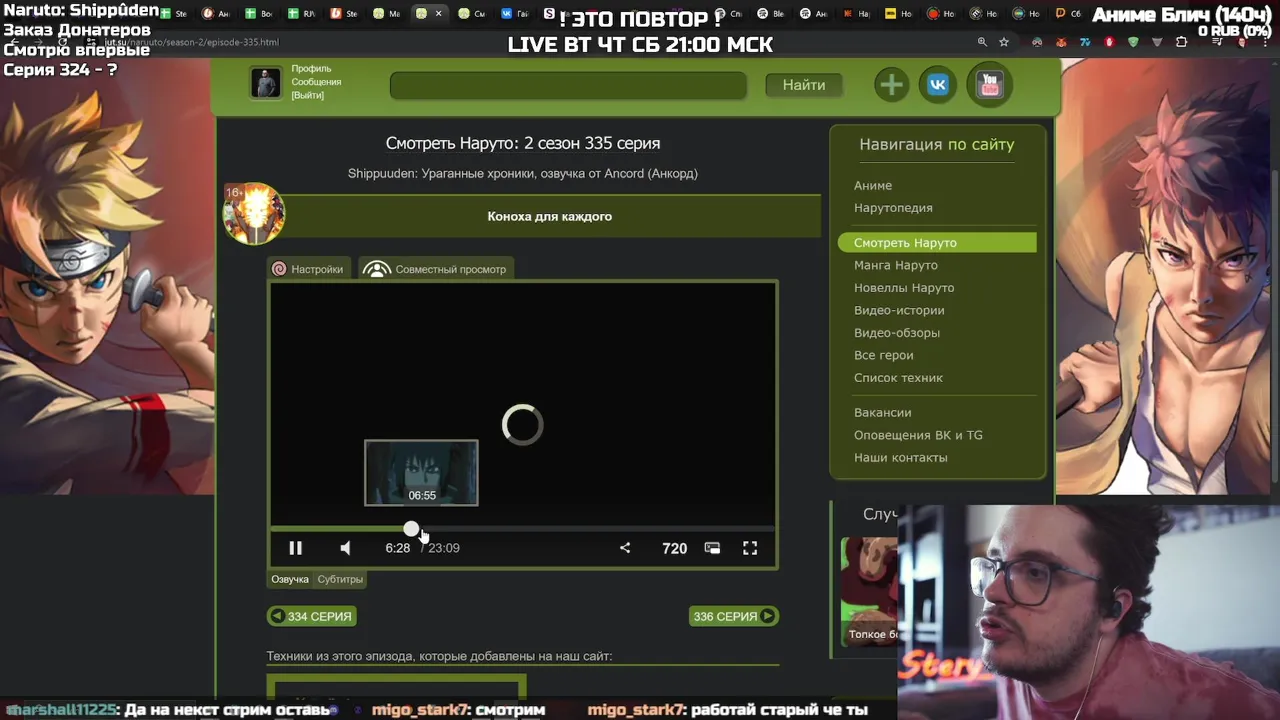This screenshot has height=720, width=1280.
Task: Click the Adblock shield extension icon
Action: 1133,42
